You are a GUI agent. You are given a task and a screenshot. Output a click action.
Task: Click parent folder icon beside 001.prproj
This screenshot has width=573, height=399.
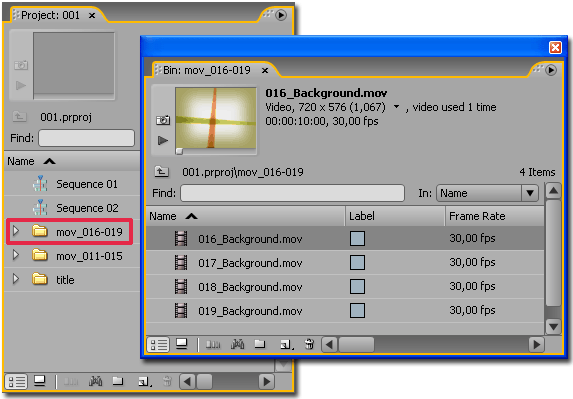(19, 117)
